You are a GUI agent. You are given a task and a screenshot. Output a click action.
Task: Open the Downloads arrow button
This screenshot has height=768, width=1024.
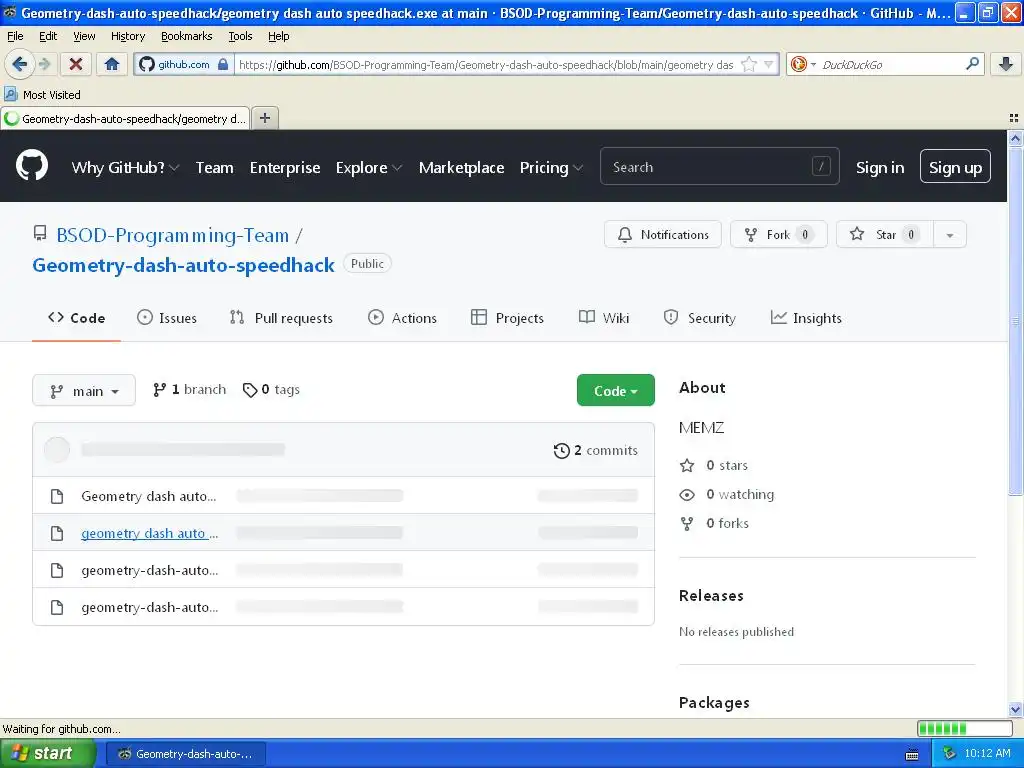click(x=1006, y=64)
